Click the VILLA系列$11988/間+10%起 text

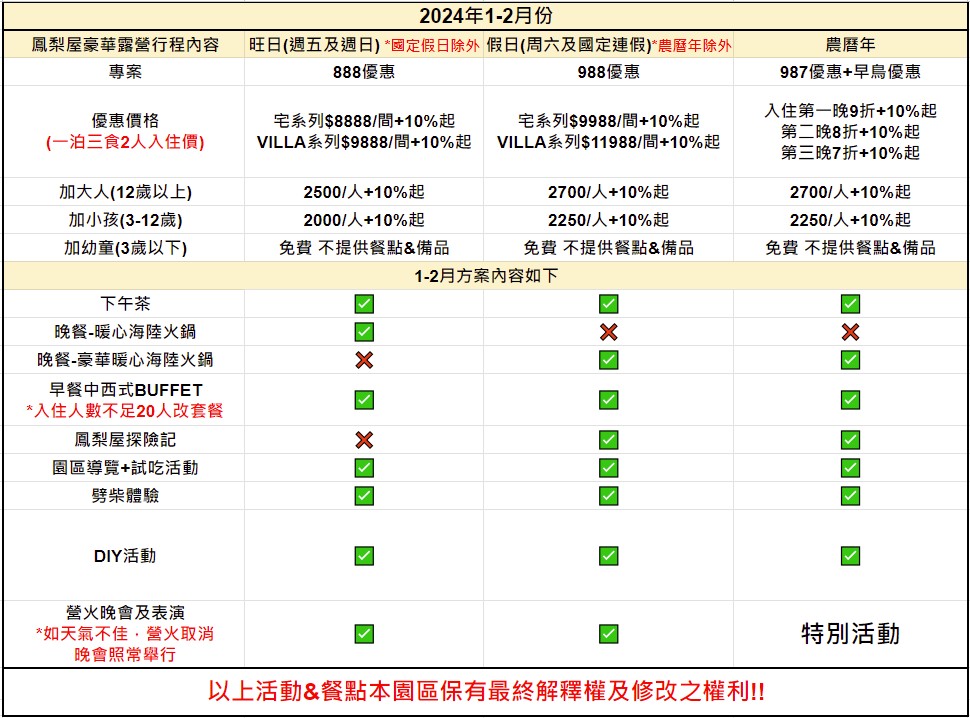pyautogui.click(x=609, y=142)
